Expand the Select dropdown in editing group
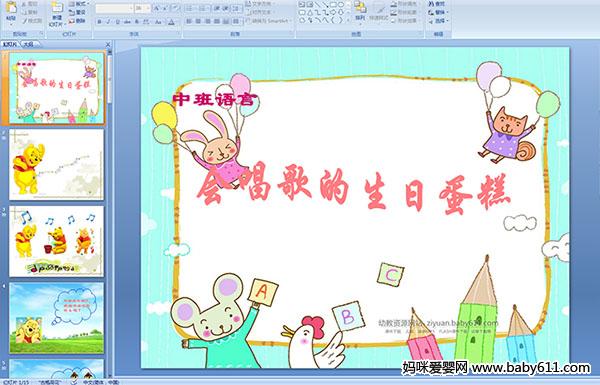The image size is (600, 385). [x=438, y=21]
